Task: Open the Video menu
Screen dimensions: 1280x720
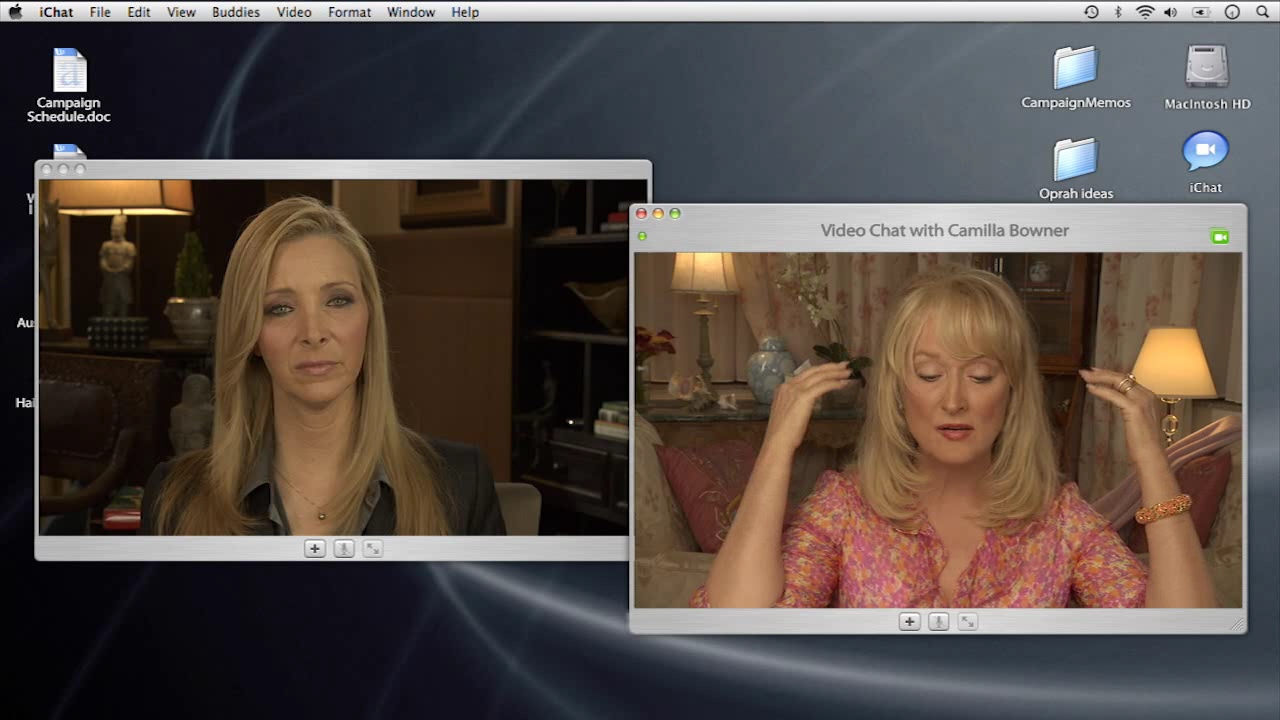Action: [x=294, y=12]
